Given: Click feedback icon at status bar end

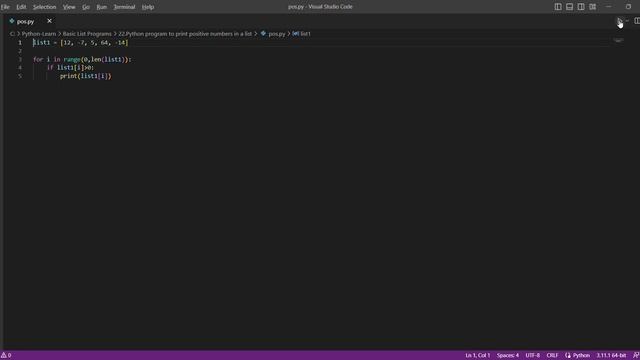Looking at the screenshot, I should pyautogui.click(x=636, y=356).
